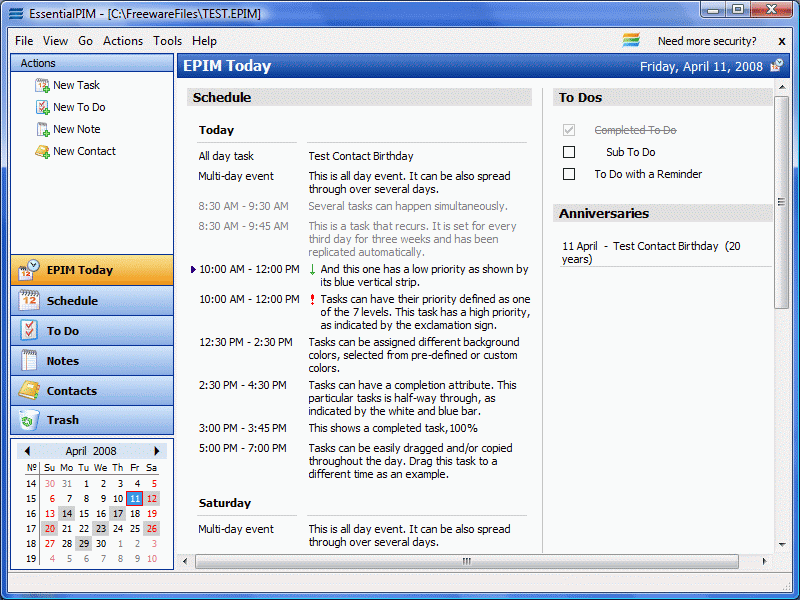Toggle the Completed To Do checkbox
This screenshot has height=600, width=800.
(569, 130)
